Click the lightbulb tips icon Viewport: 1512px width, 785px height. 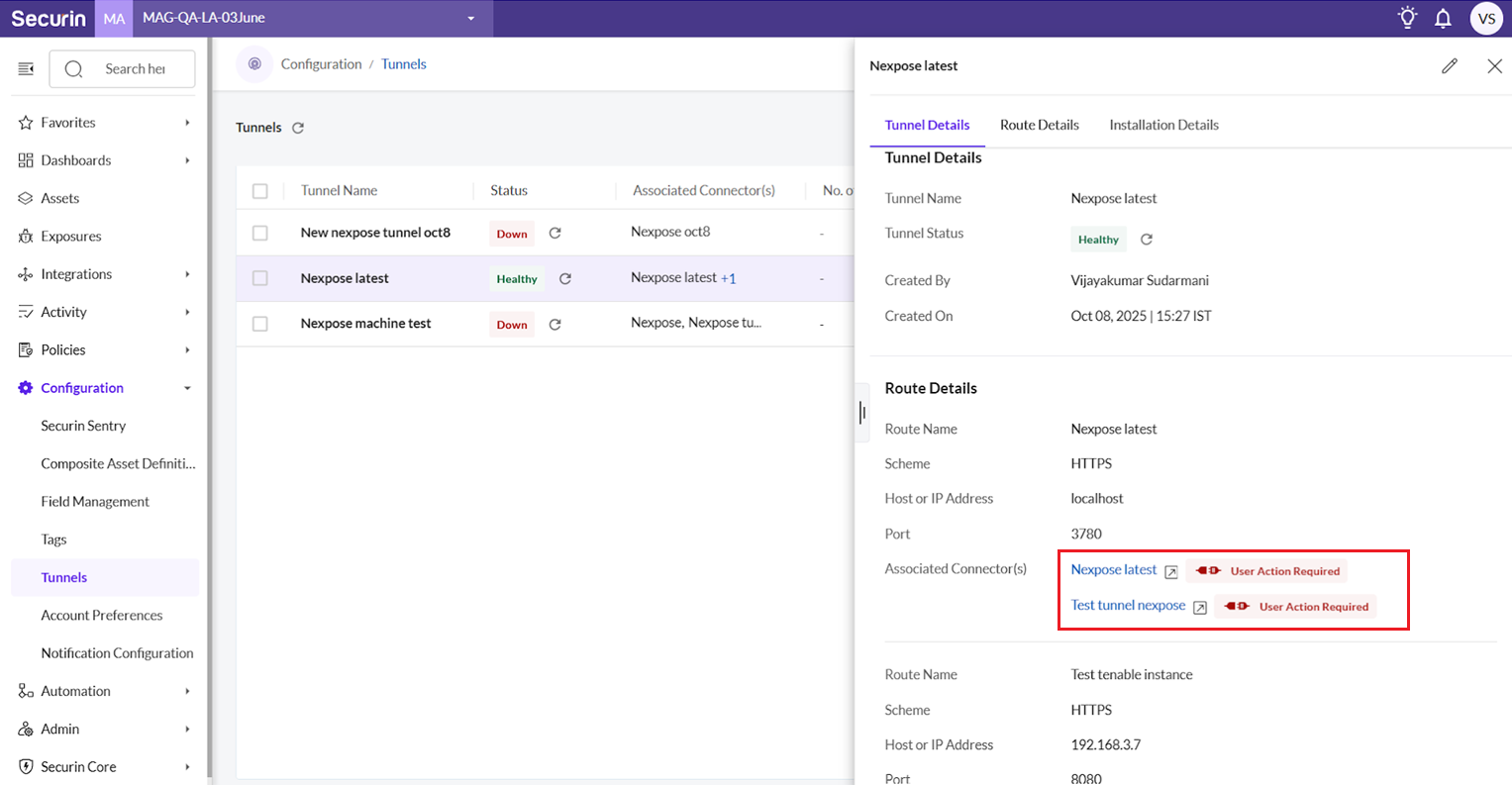point(1407,18)
